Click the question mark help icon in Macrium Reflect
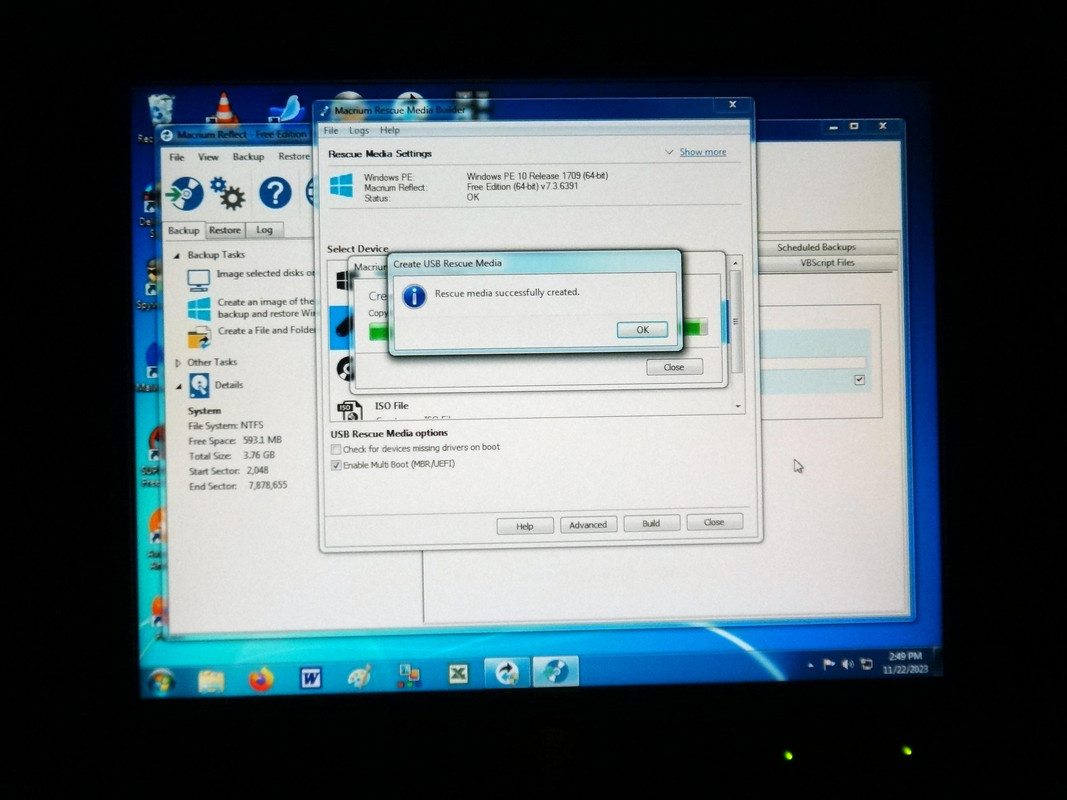This screenshot has width=1067, height=800. 275,193
